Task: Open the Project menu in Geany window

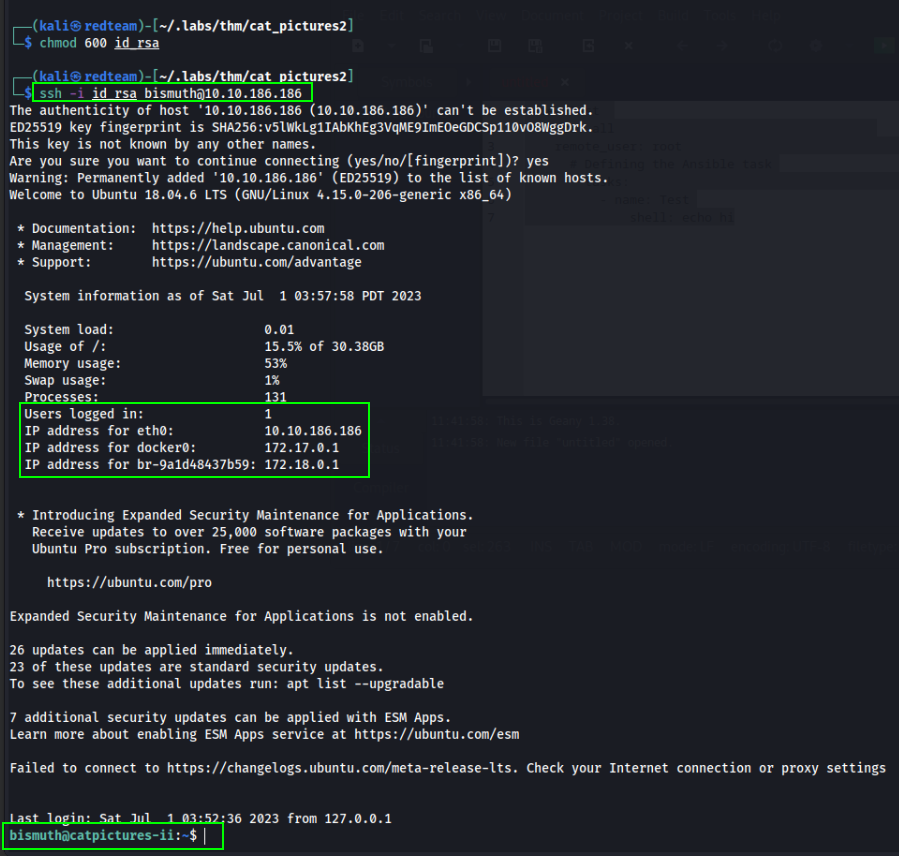Action: [621, 15]
